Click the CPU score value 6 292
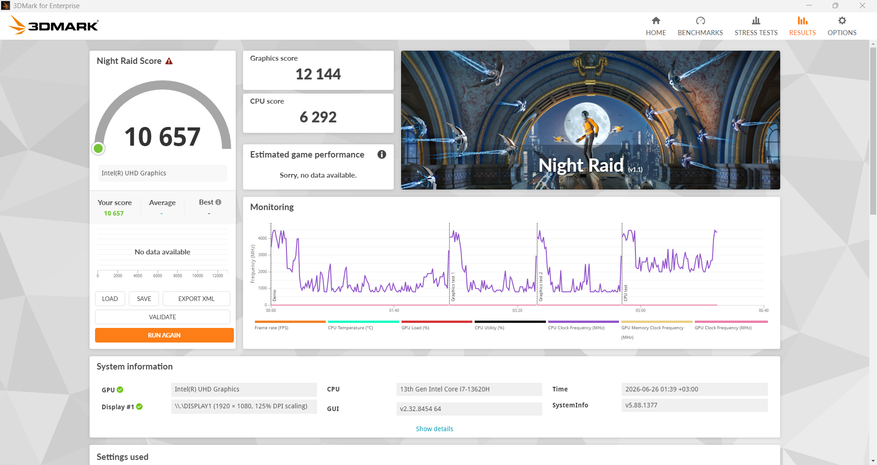 (318, 117)
